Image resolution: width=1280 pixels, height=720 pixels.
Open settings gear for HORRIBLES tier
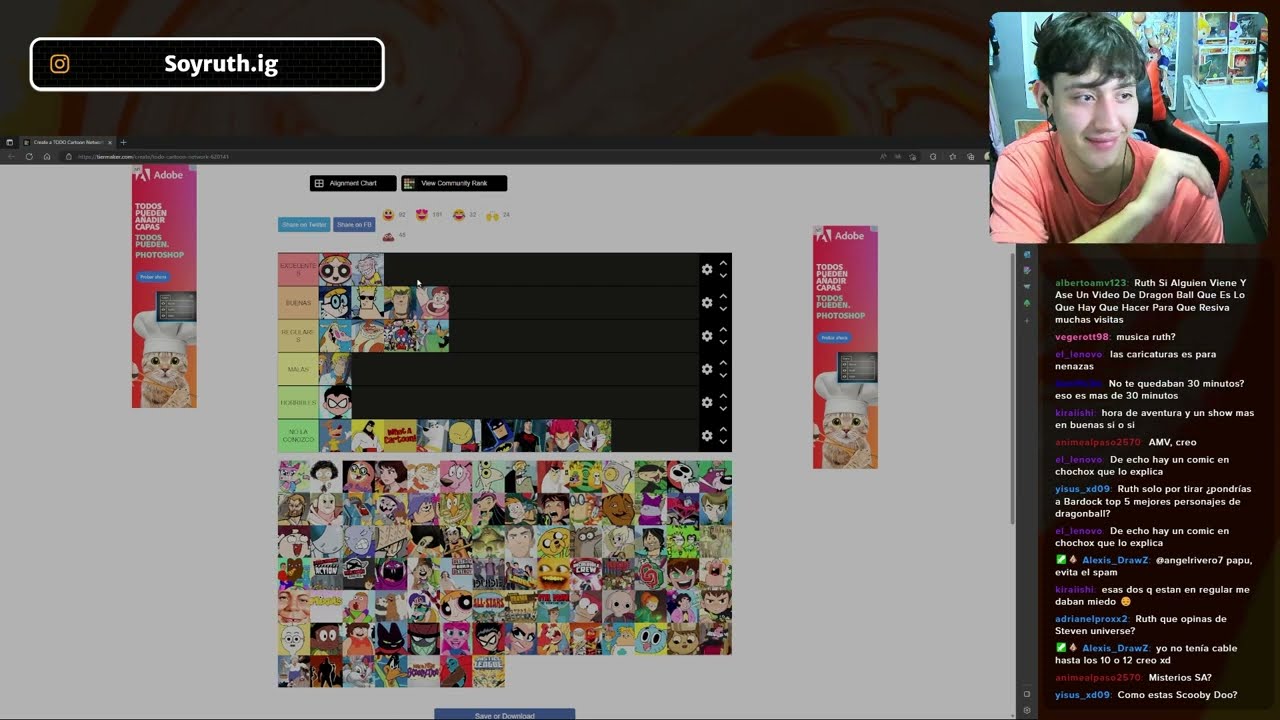[x=707, y=402]
